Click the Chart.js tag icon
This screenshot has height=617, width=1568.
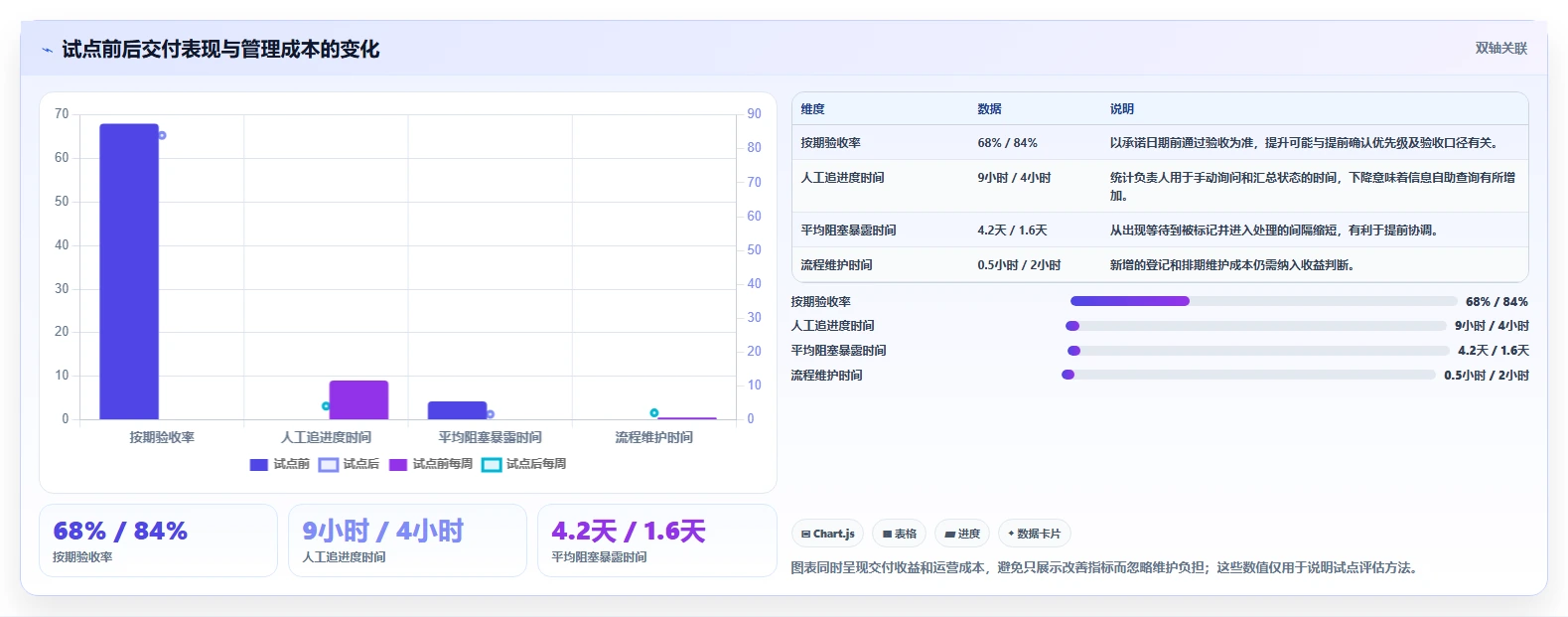click(806, 534)
